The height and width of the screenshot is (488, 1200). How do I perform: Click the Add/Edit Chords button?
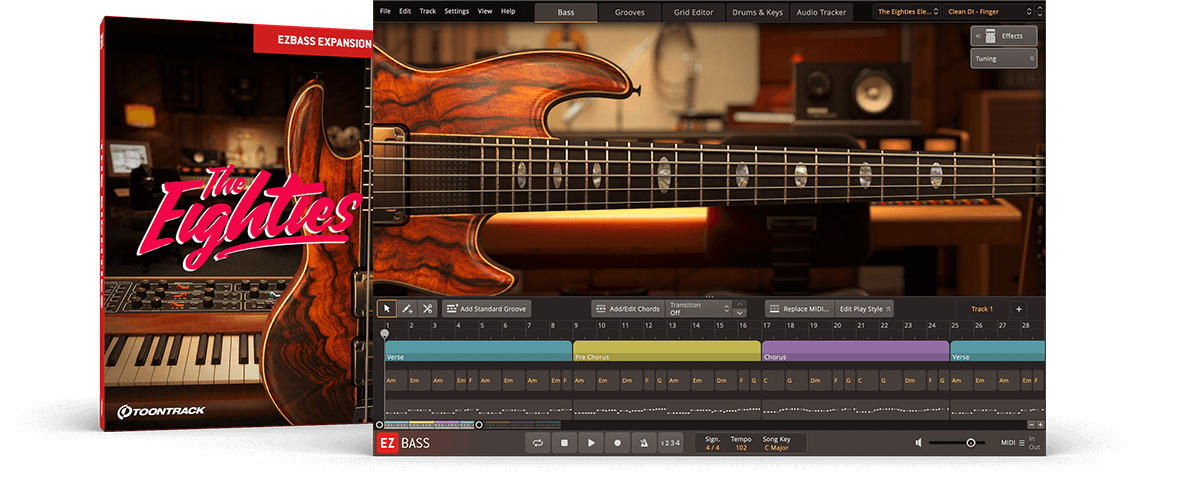pyautogui.click(x=628, y=309)
